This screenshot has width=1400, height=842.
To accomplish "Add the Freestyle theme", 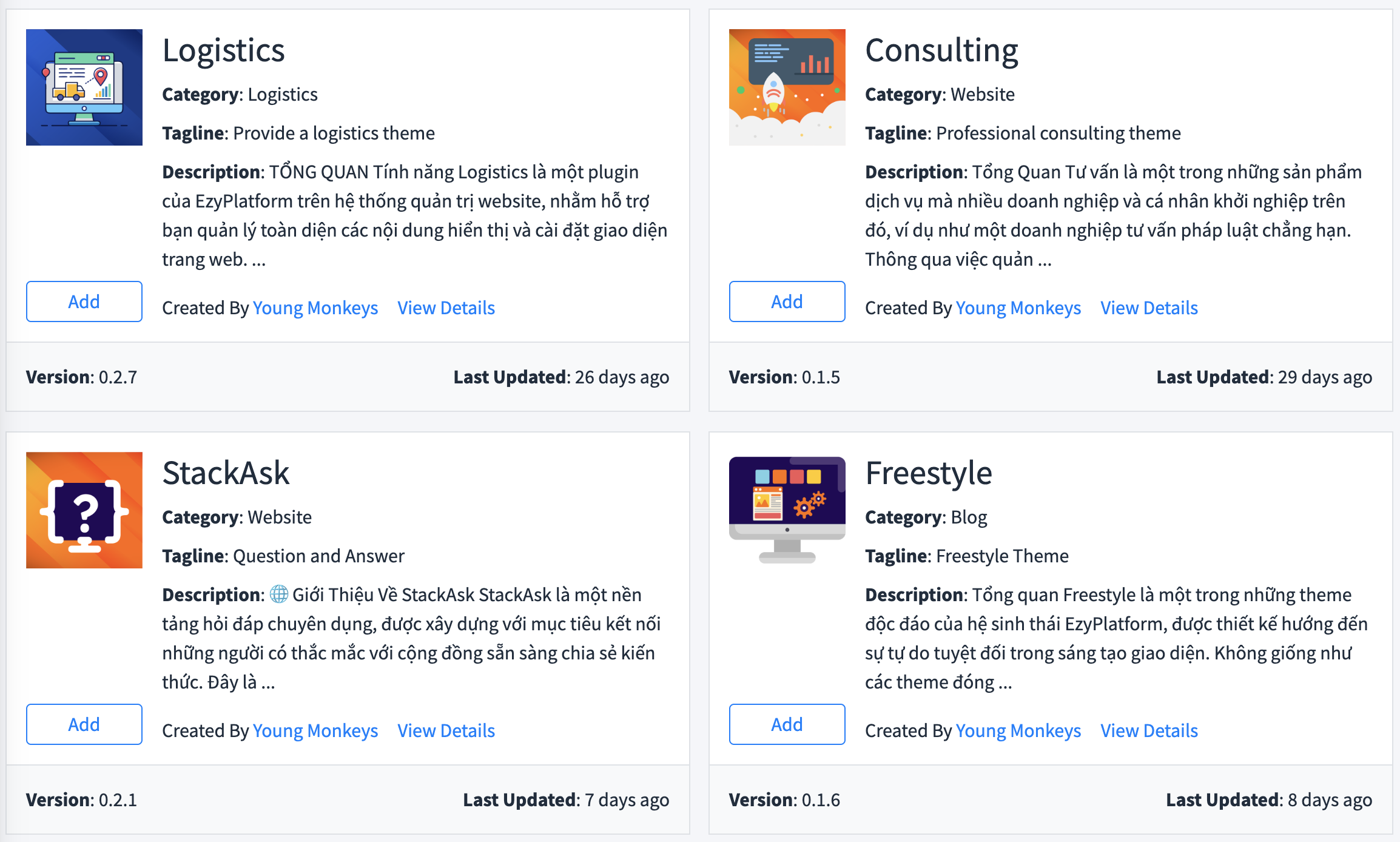I will [x=787, y=724].
